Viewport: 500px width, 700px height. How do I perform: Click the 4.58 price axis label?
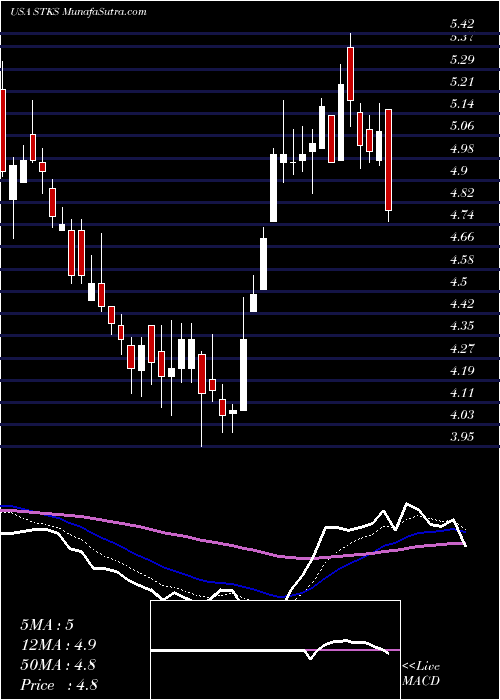click(462, 259)
